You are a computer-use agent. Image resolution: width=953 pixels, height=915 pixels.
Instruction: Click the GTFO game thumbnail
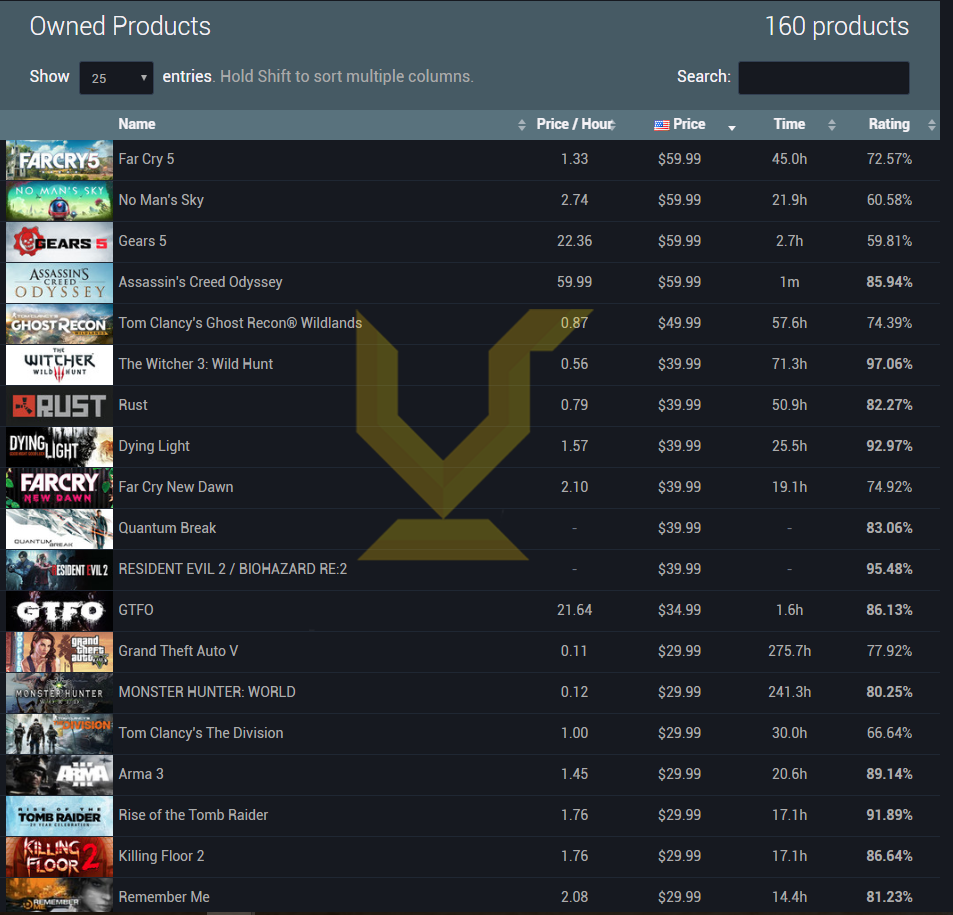(x=59, y=611)
